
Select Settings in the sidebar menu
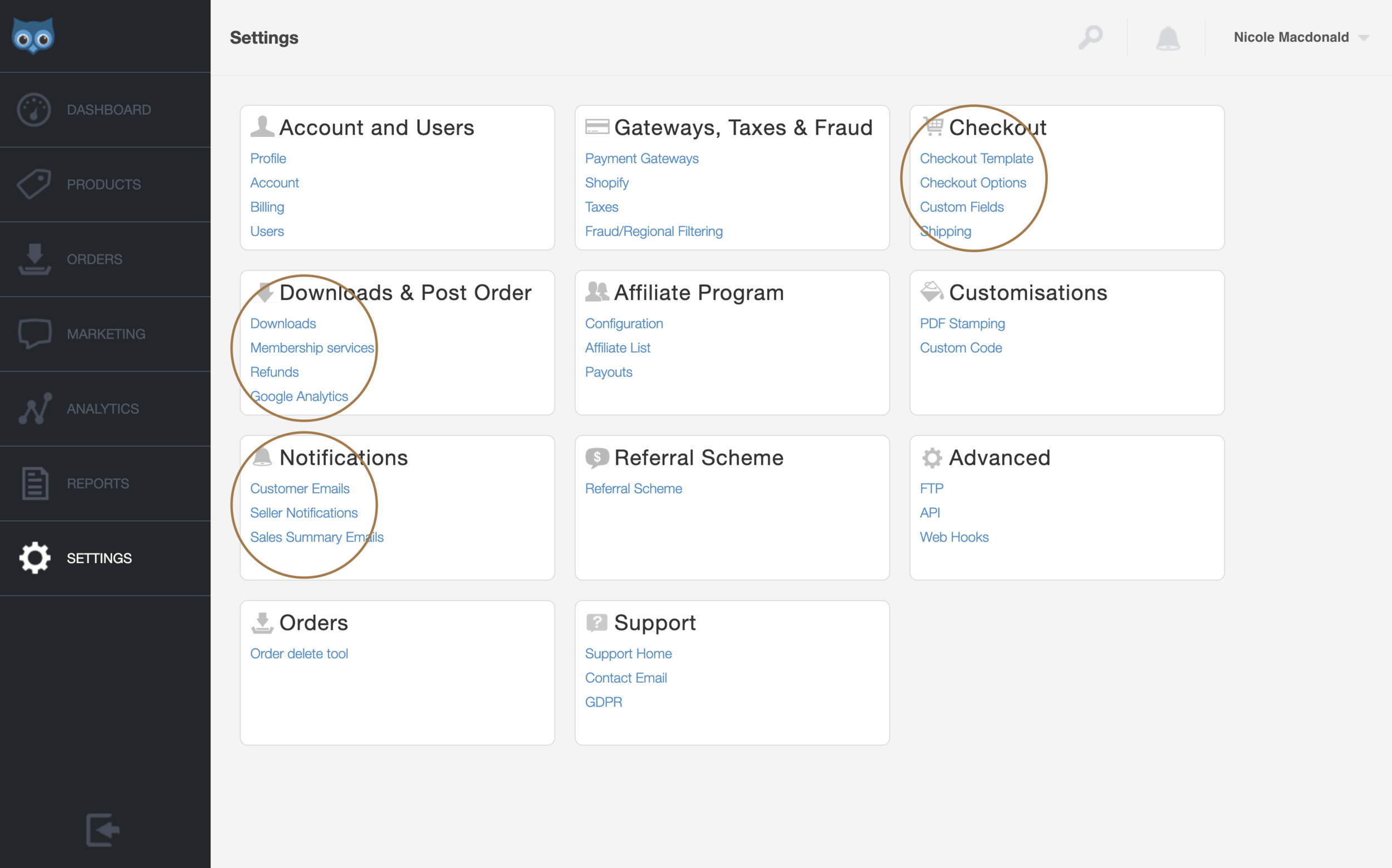pyautogui.click(x=99, y=558)
